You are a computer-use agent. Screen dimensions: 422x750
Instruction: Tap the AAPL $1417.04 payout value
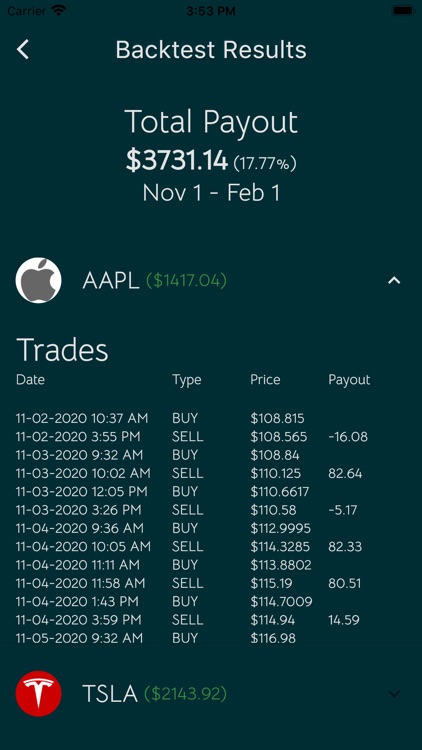(x=186, y=281)
